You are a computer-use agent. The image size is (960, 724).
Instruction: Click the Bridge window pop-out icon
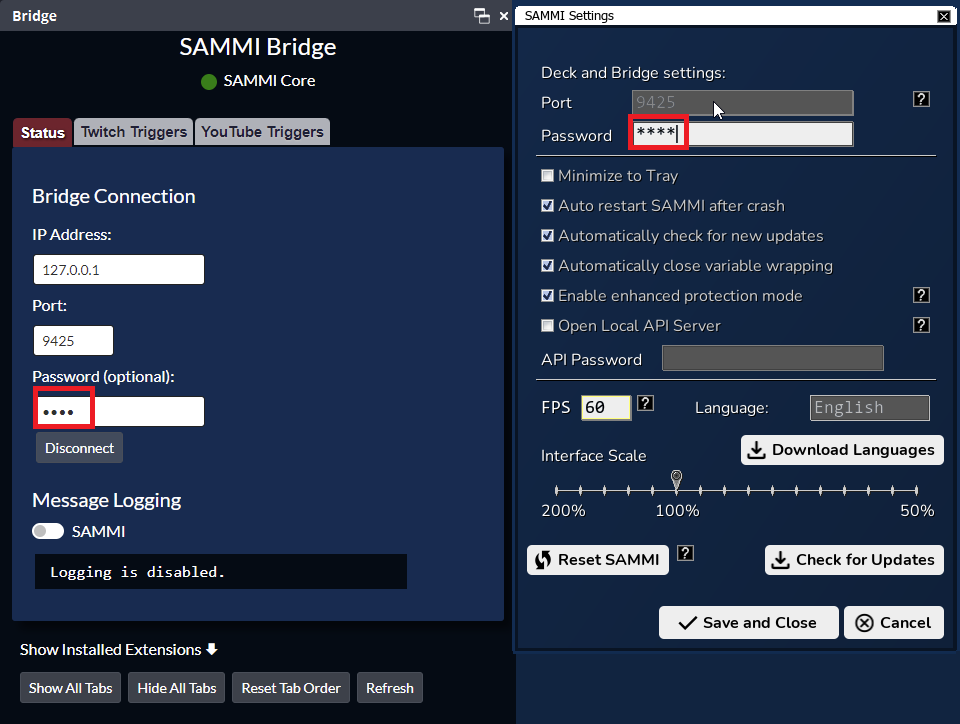pos(482,16)
